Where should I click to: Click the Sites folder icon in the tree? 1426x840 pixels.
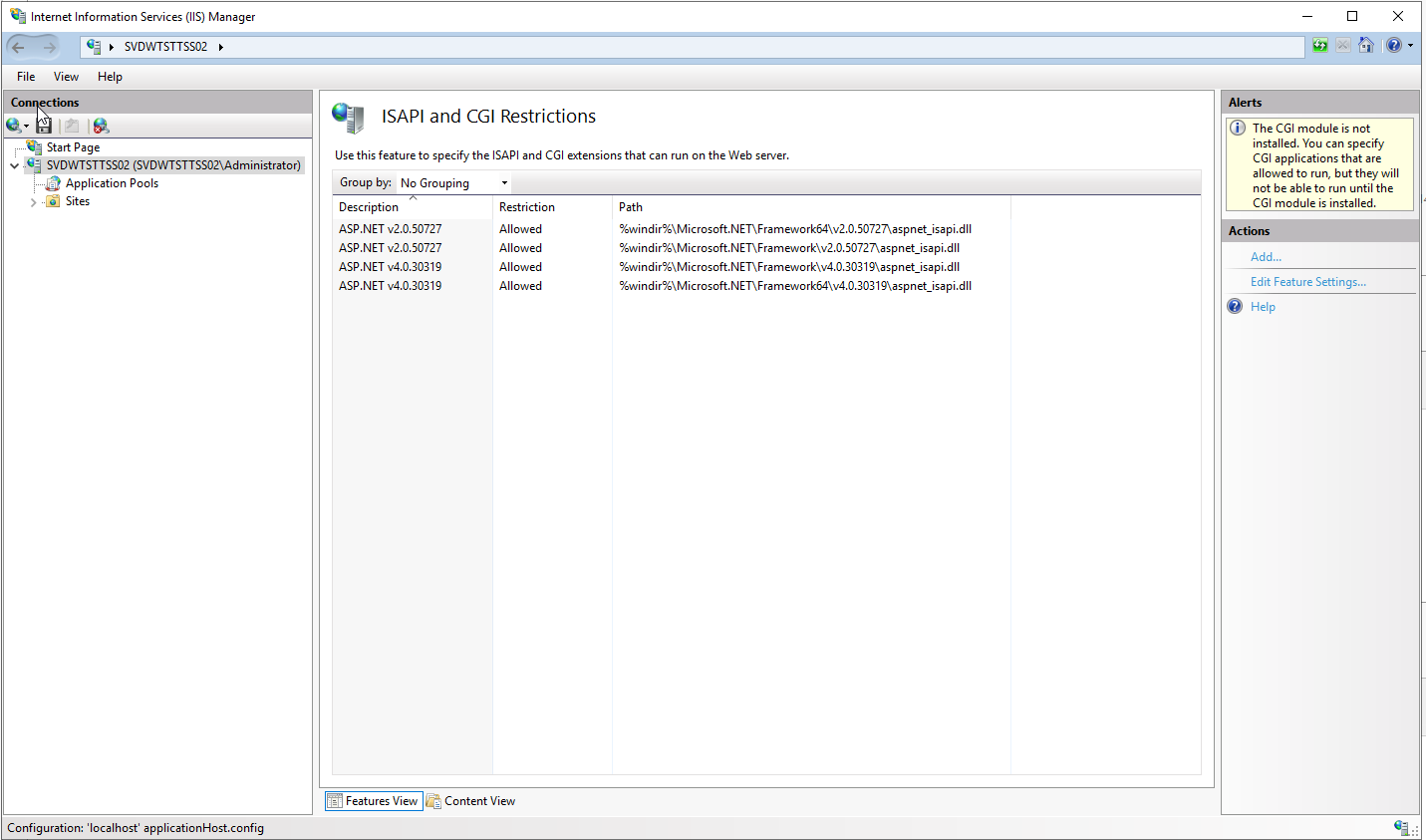(53, 201)
